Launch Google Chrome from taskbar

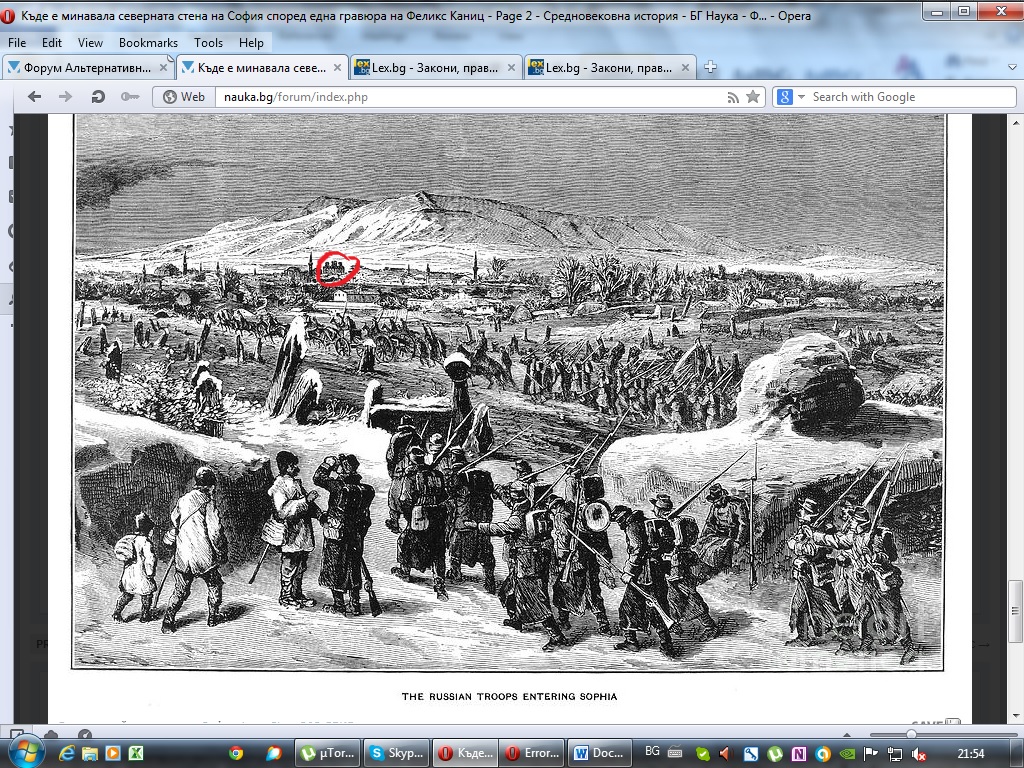(x=236, y=753)
